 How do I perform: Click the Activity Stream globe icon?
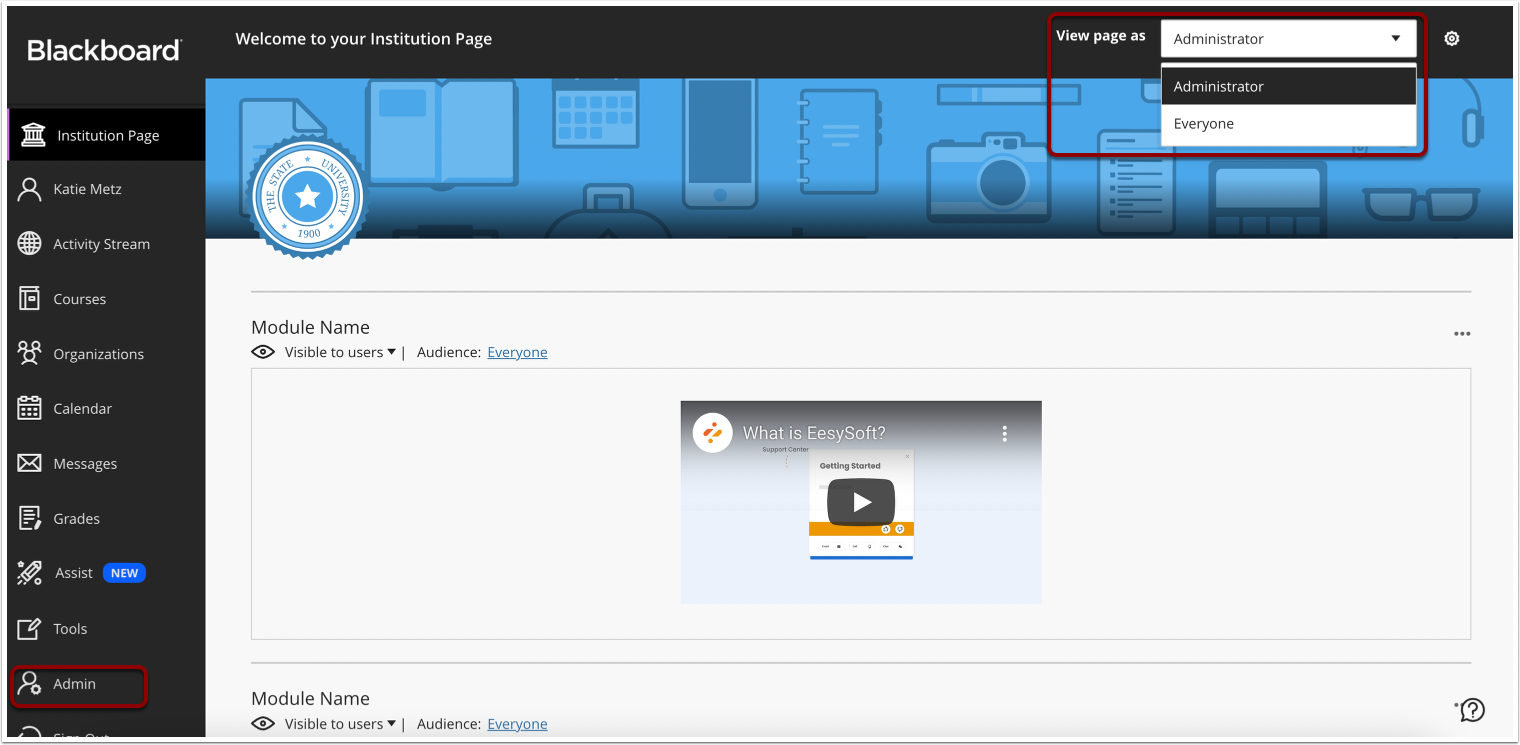(x=30, y=244)
